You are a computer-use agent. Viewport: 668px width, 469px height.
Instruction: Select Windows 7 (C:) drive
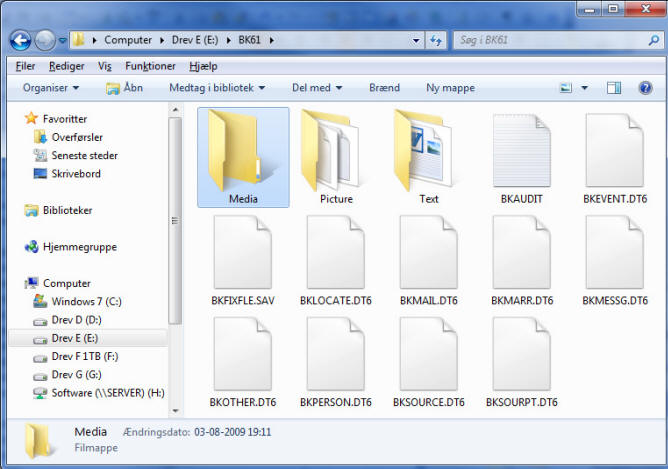pyautogui.click(x=86, y=302)
